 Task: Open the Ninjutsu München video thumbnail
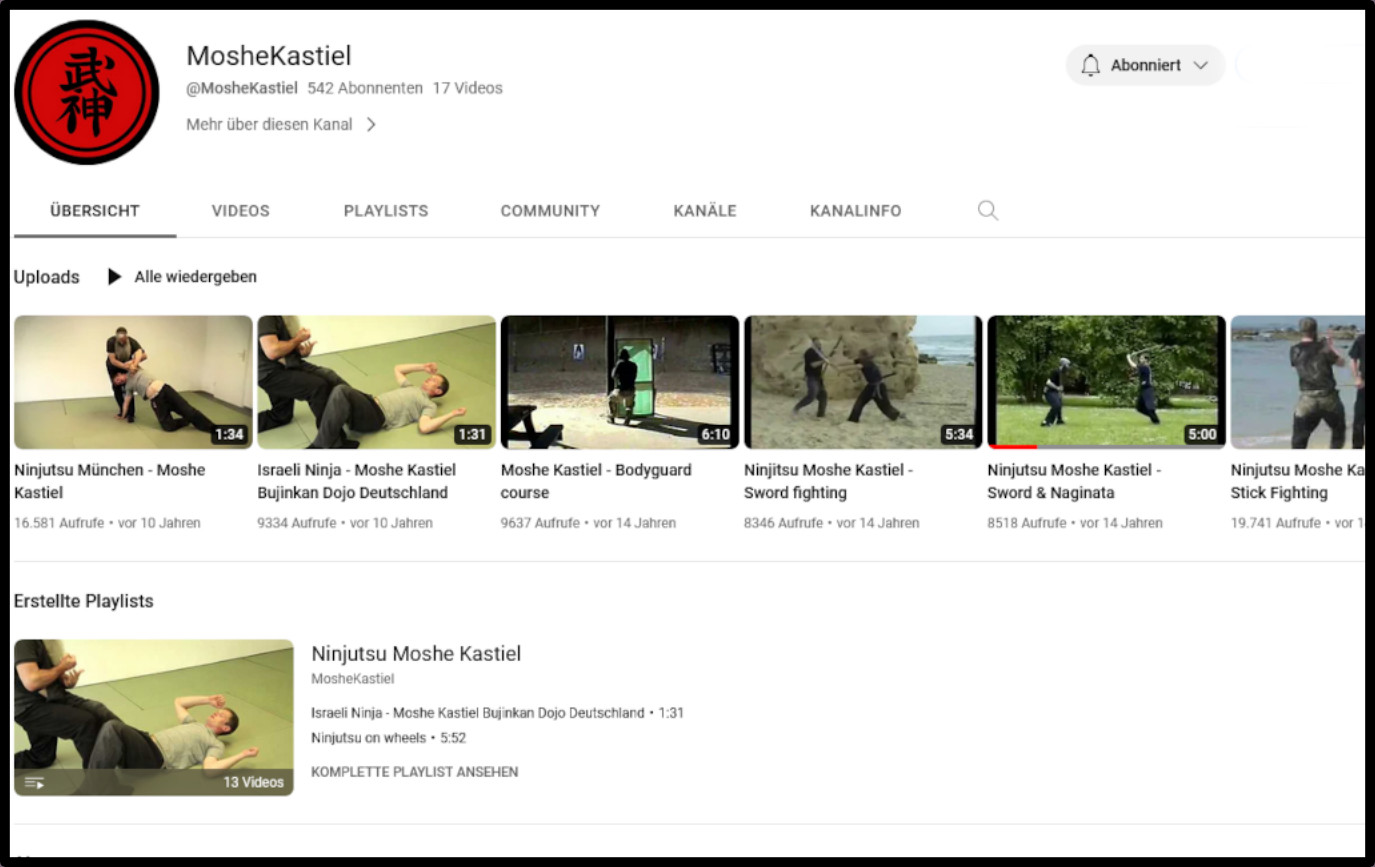[133, 382]
